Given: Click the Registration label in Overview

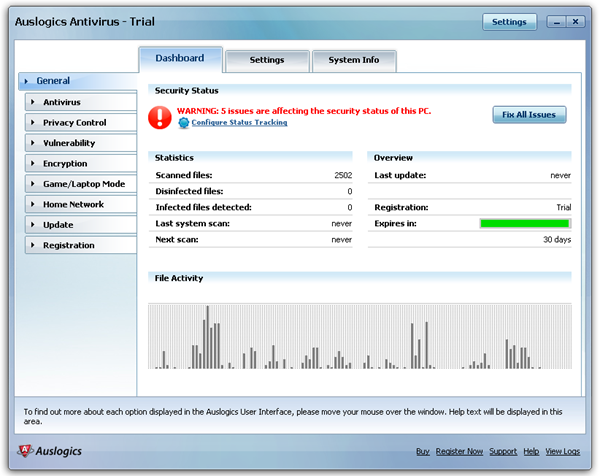Looking at the screenshot, I should pos(401,207).
